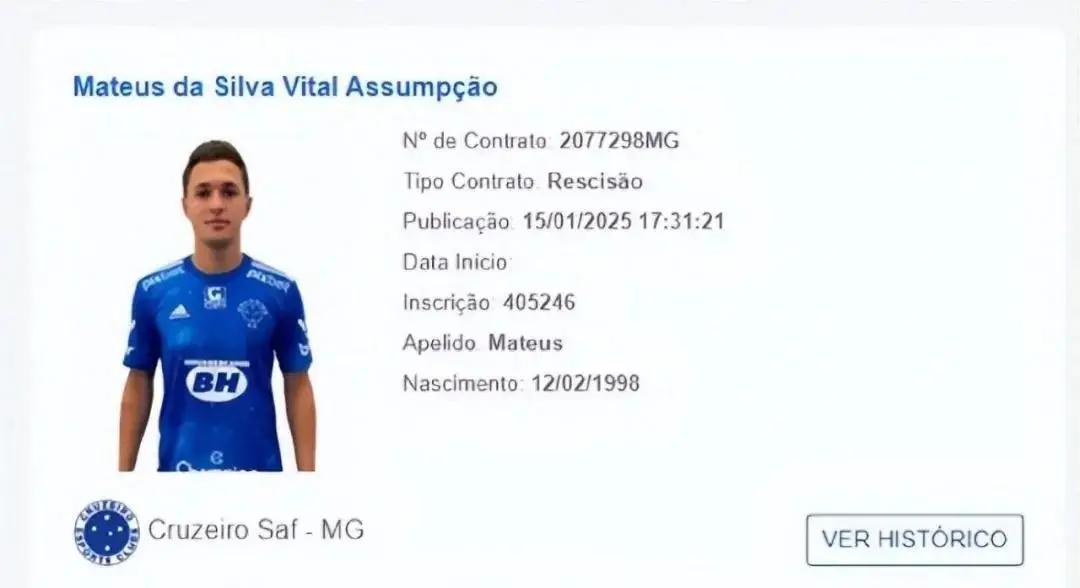
Task: Click the Tipo Contrato label
Action: (469, 181)
